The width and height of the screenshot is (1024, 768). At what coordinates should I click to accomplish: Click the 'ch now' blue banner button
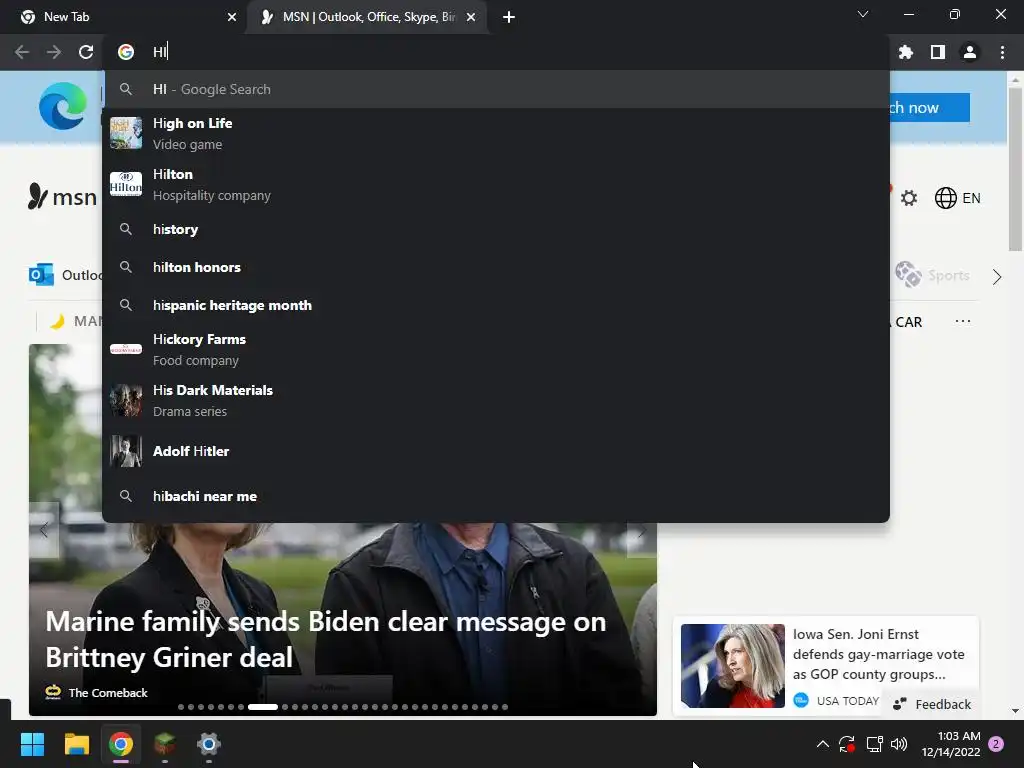[x=929, y=108]
